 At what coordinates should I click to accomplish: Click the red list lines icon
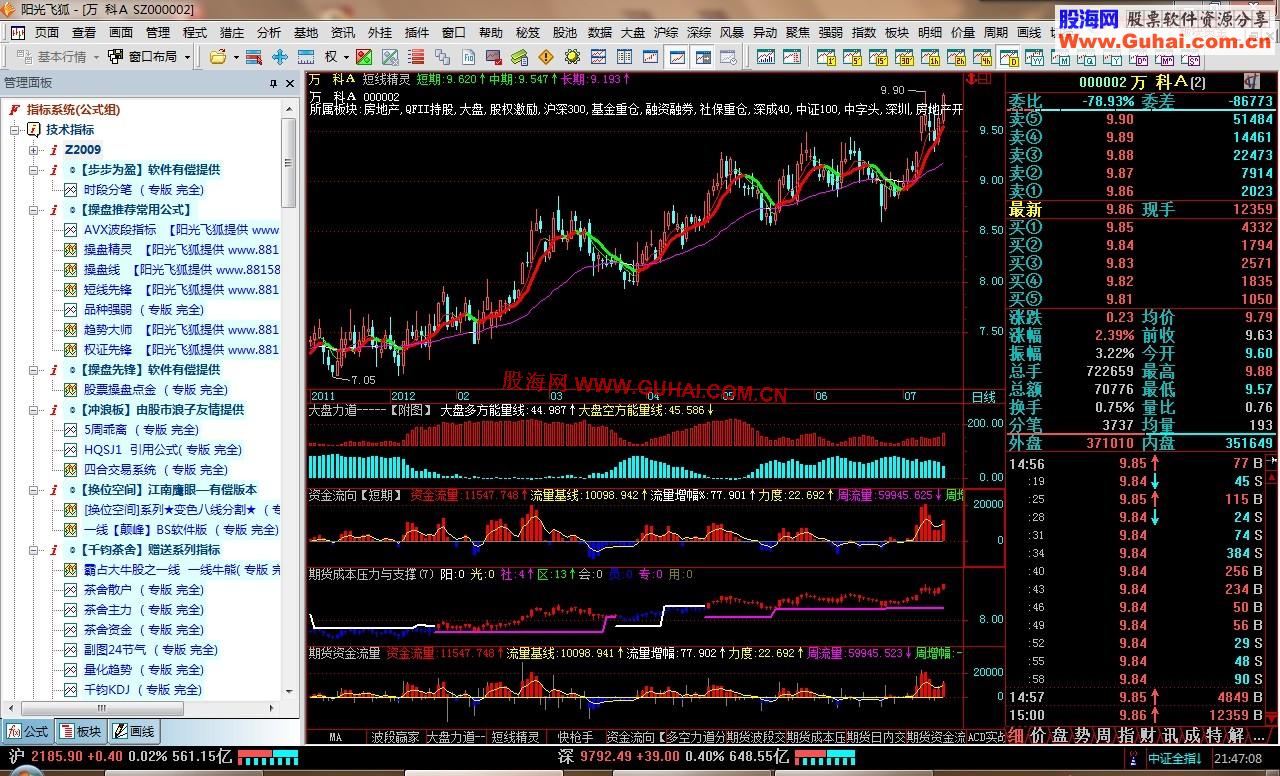coord(416,57)
